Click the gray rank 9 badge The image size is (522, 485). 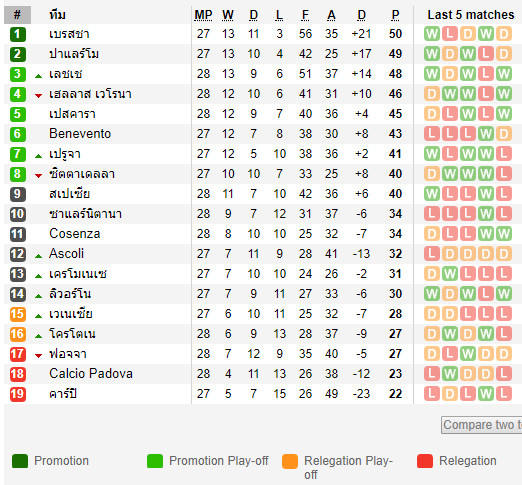pos(18,194)
